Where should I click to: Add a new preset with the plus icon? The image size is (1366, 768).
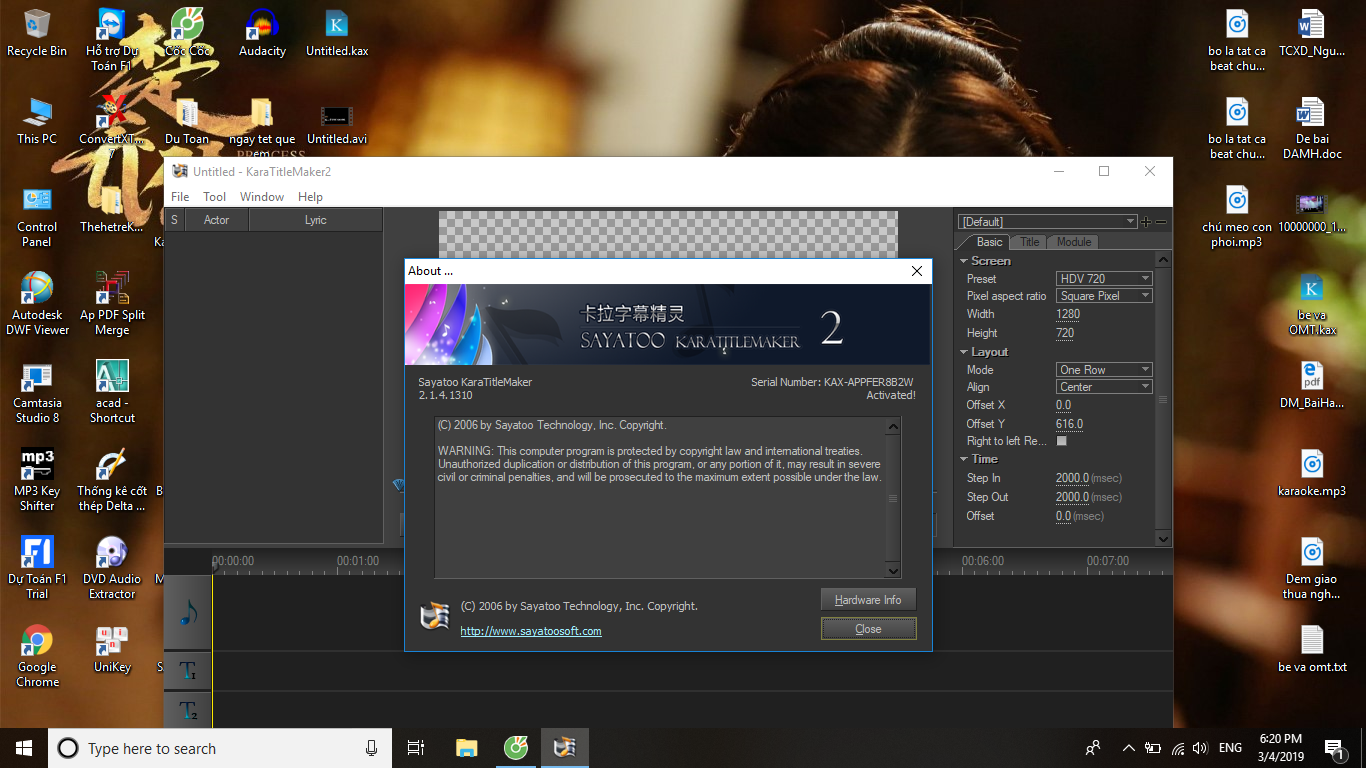tap(1146, 222)
